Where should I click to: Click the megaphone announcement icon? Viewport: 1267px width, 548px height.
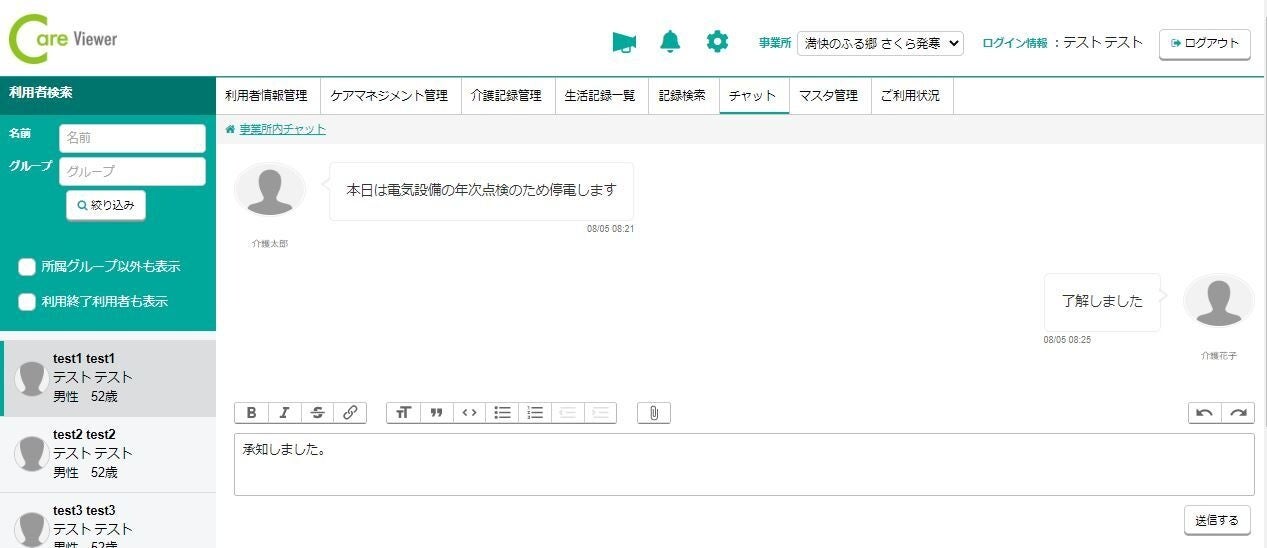click(x=624, y=42)
